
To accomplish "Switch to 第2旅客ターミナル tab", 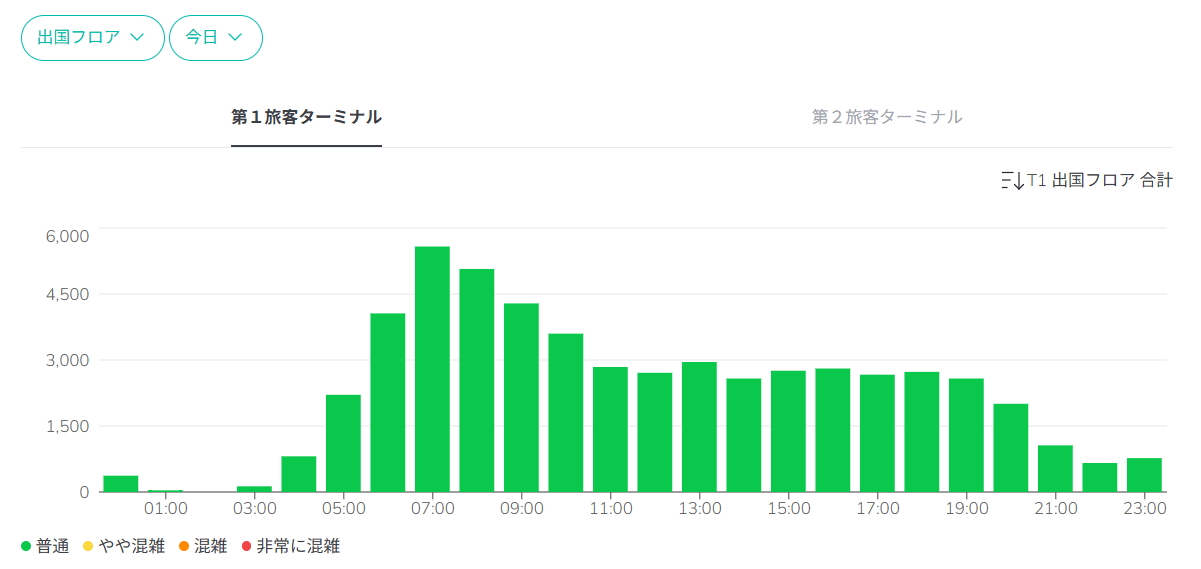I will coord(886,117).
